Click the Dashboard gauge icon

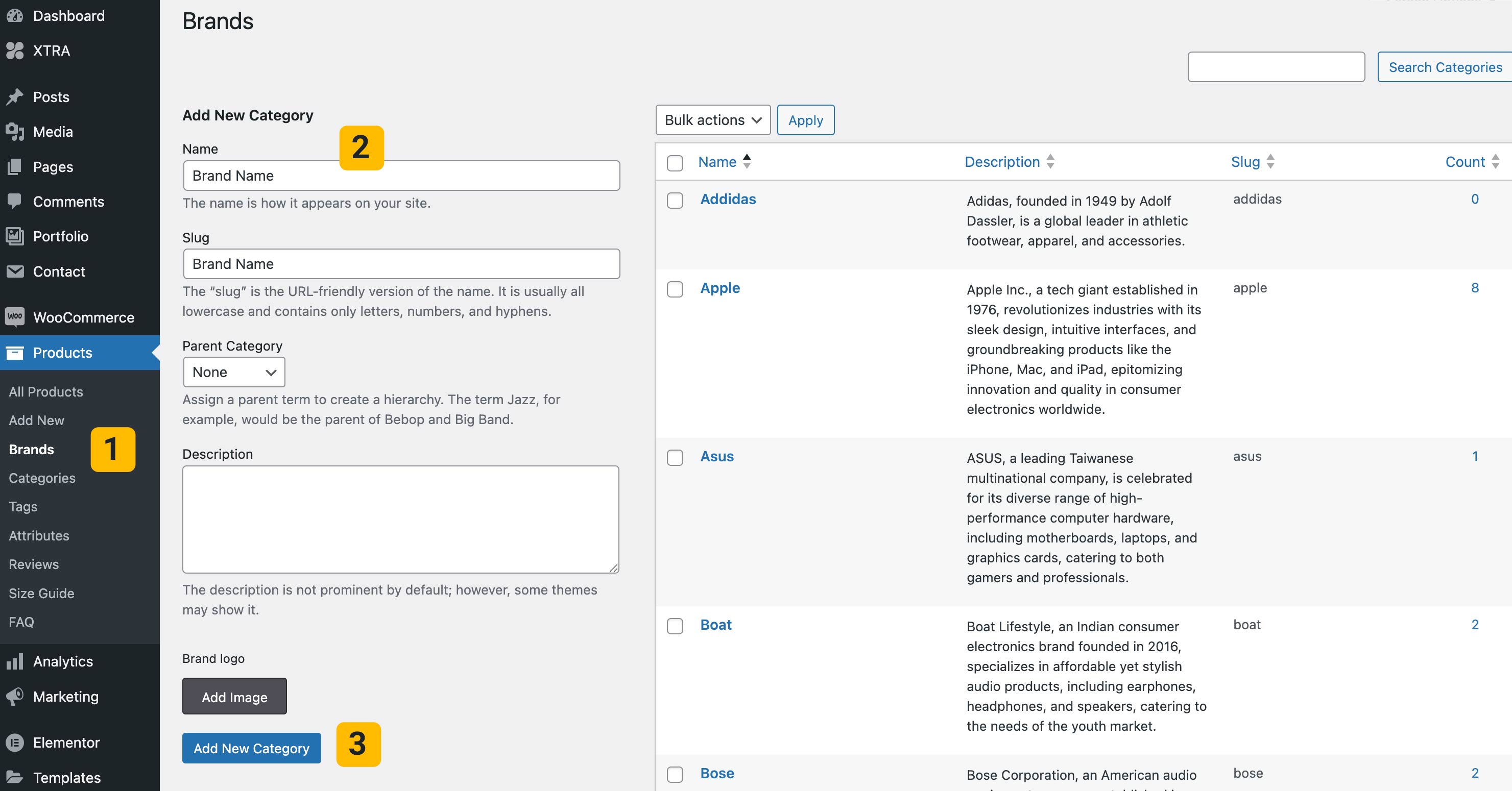pos(15,16)
